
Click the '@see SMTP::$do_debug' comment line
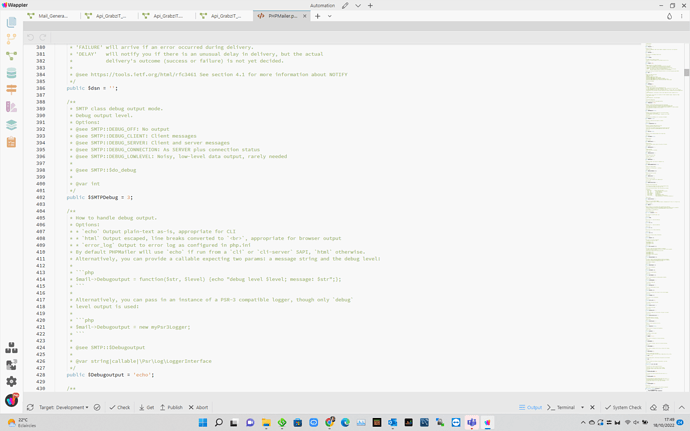[x=106, y=170]
